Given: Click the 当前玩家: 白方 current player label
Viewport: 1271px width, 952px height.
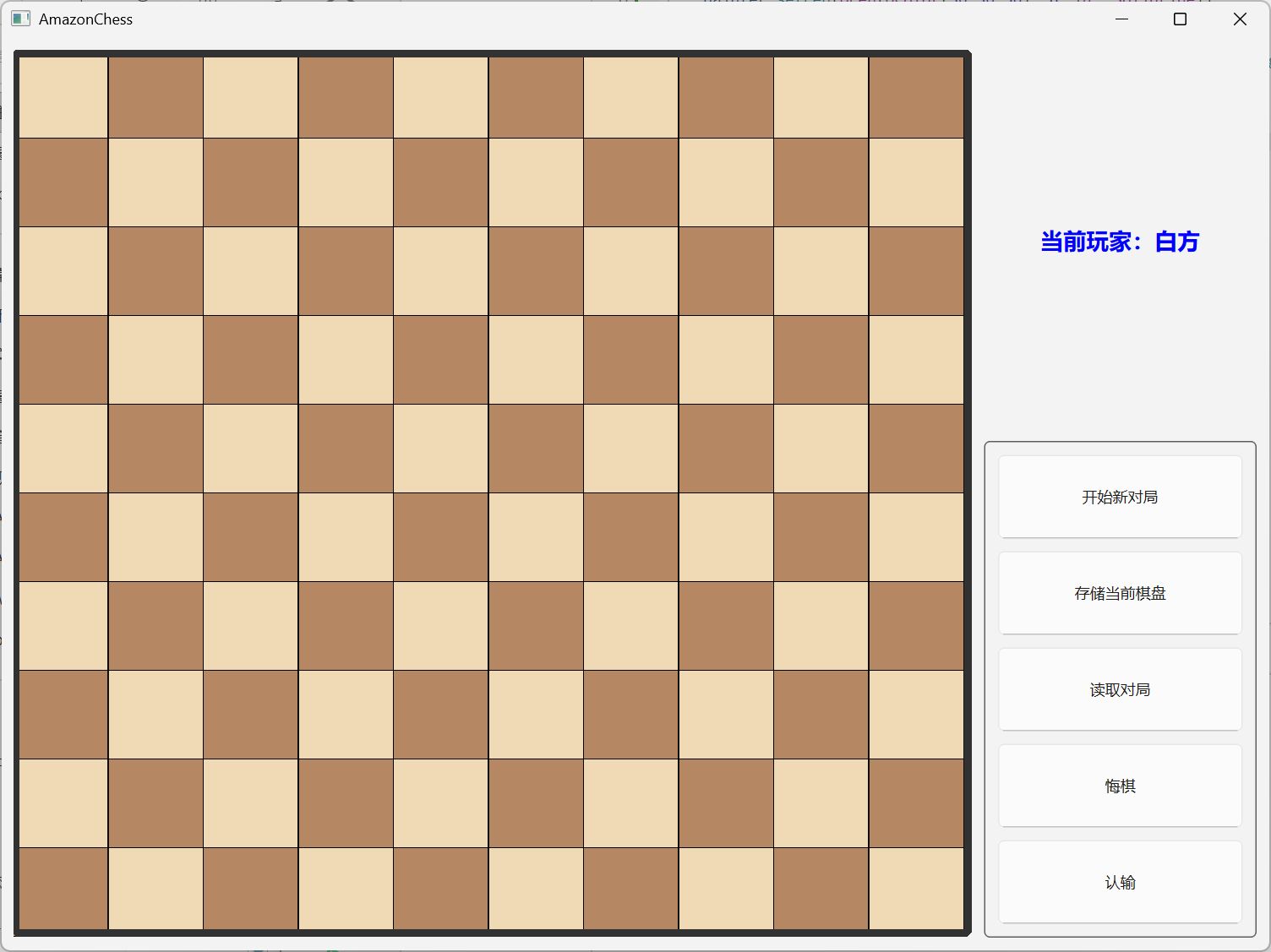Looking at the screenshot, I should (1119, 242).
